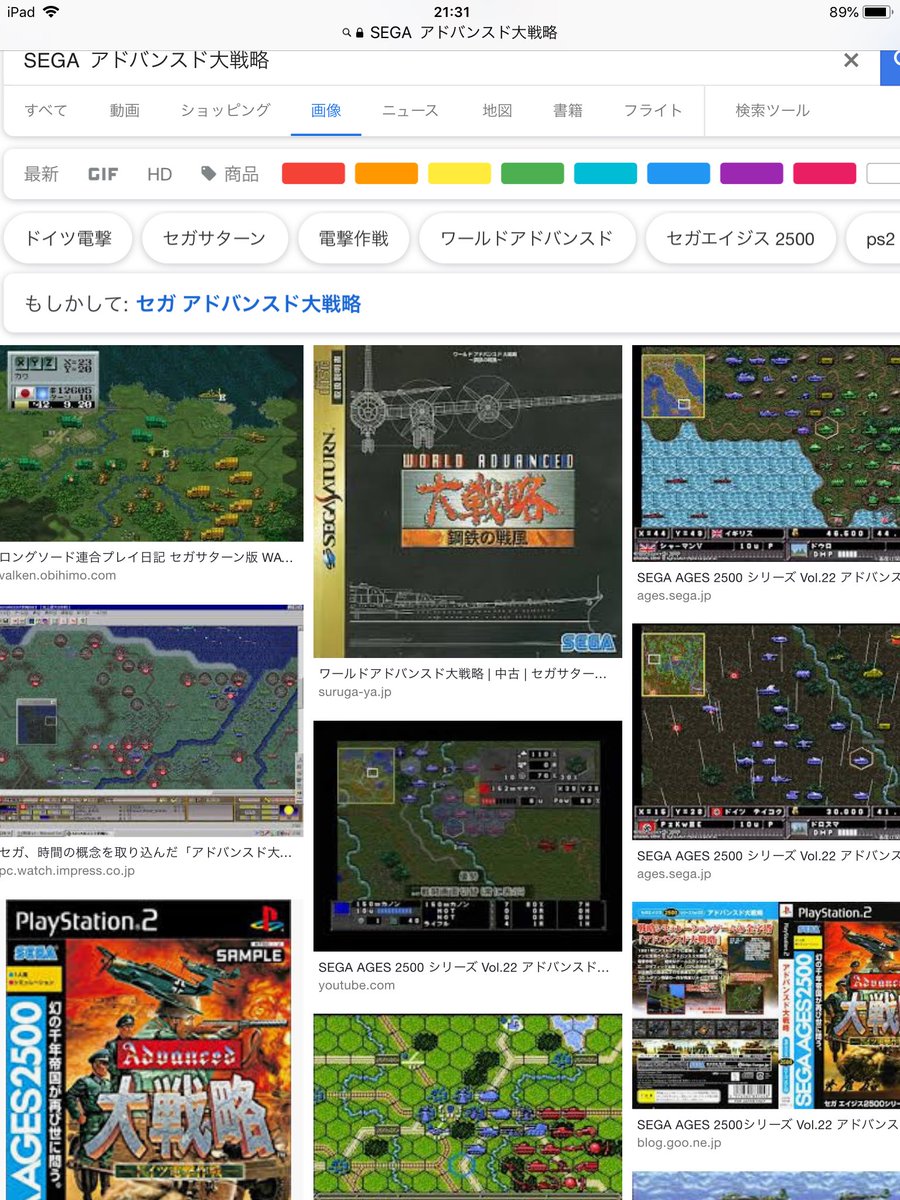The image size is (900, 1200).
Task: Open the pc.watch.impress.co.jp map thumbnail
Action: (151, 720)
